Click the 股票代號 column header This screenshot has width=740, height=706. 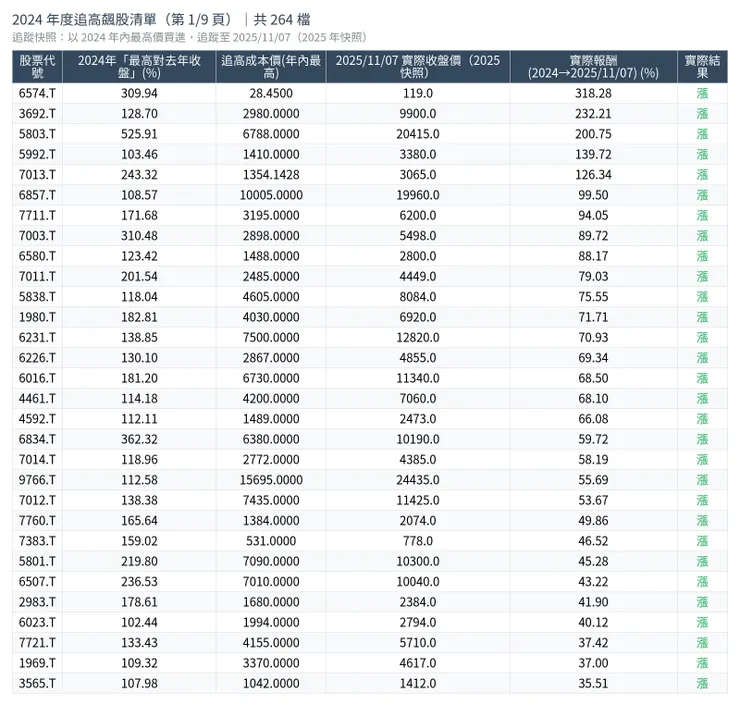[37, 67]
